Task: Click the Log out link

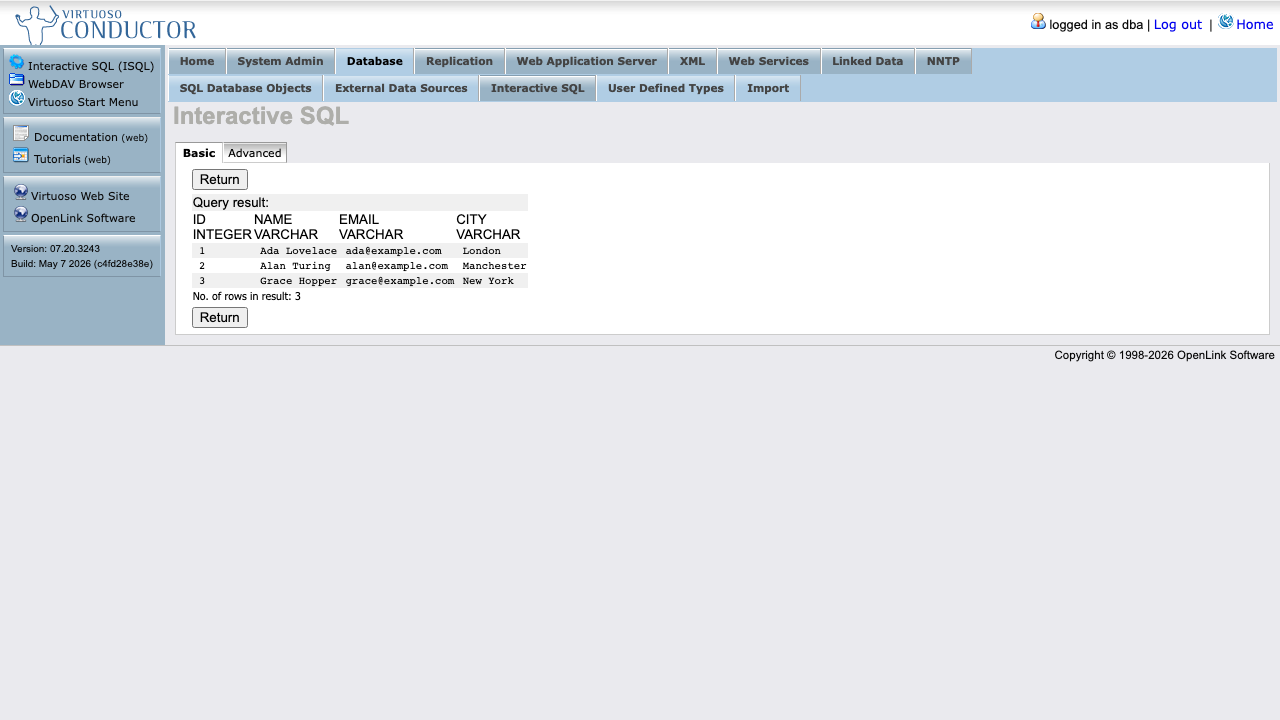Action: click(1178, 24)
